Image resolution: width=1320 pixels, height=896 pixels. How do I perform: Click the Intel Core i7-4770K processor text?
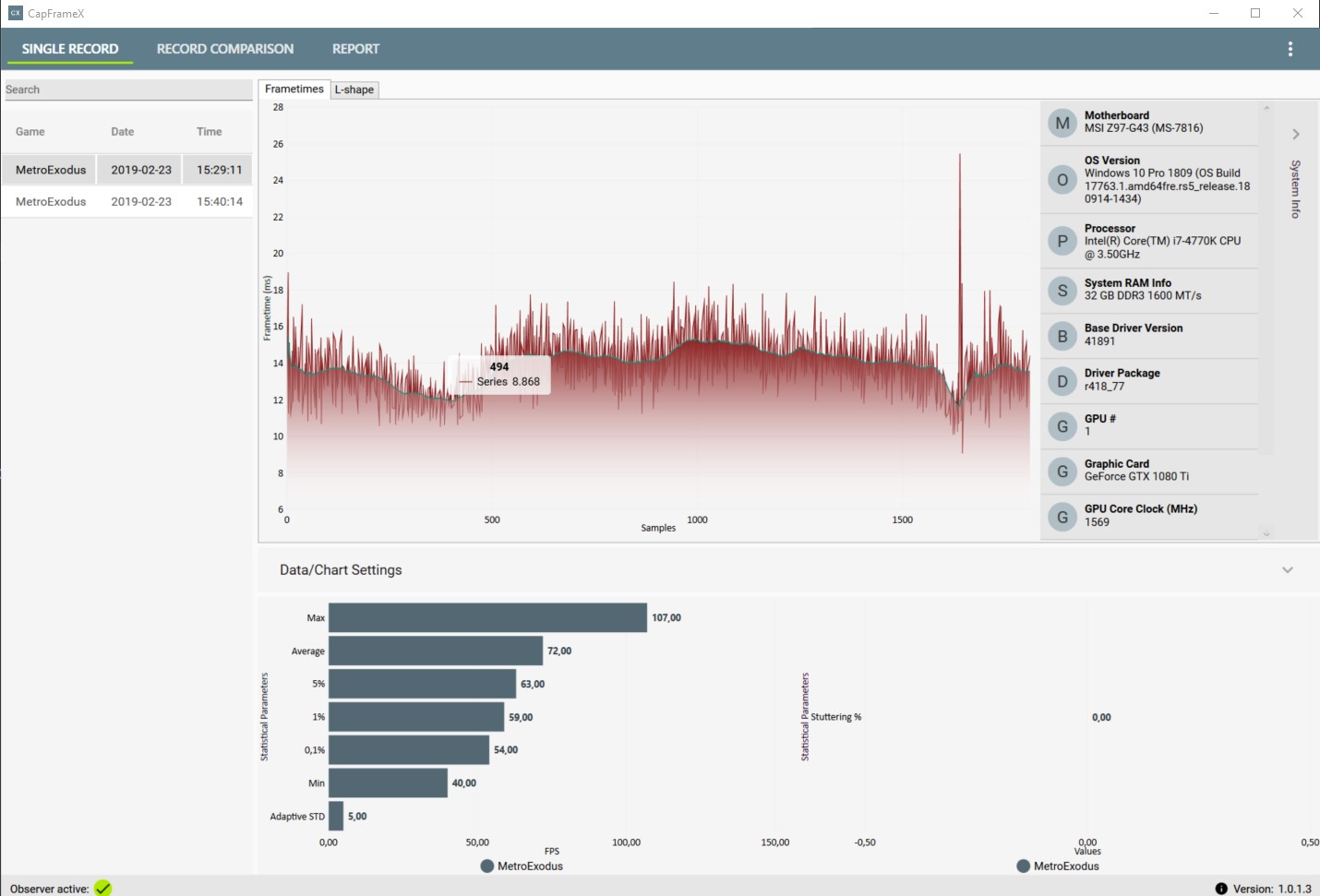tap(1162, 247)
